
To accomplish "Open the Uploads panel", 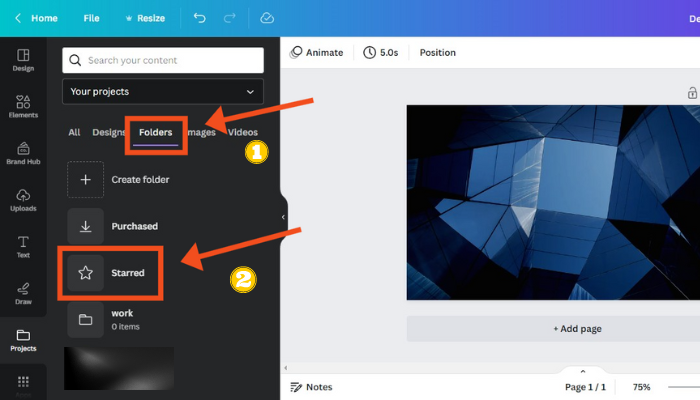I will (23, 200).
